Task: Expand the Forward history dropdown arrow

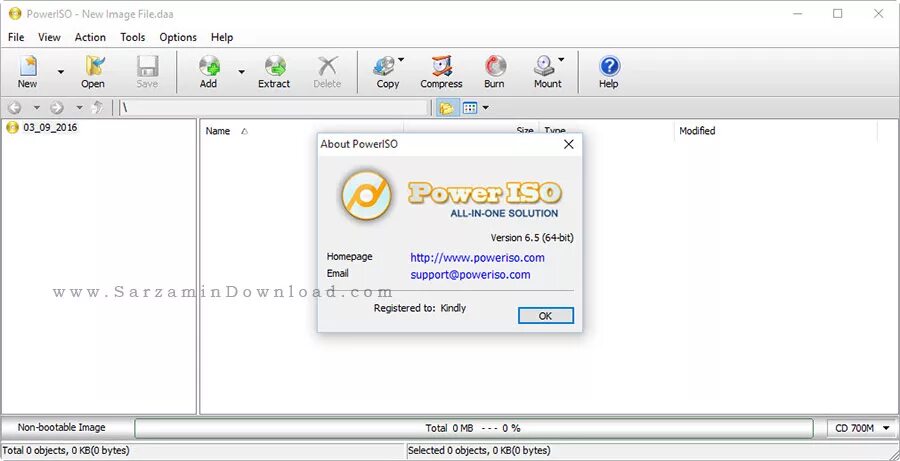Action: coord(79,107)
